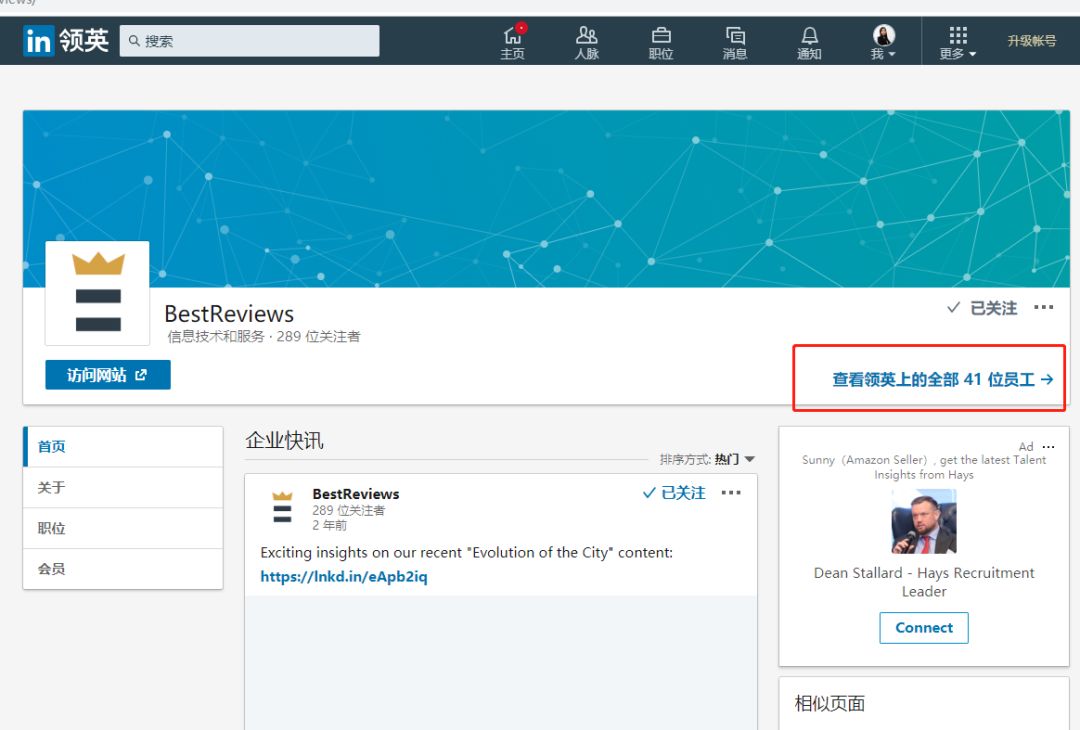Screen dimensions: 1080x730
Task: Open the 人脉 network icon
Action: pos(587,42)
